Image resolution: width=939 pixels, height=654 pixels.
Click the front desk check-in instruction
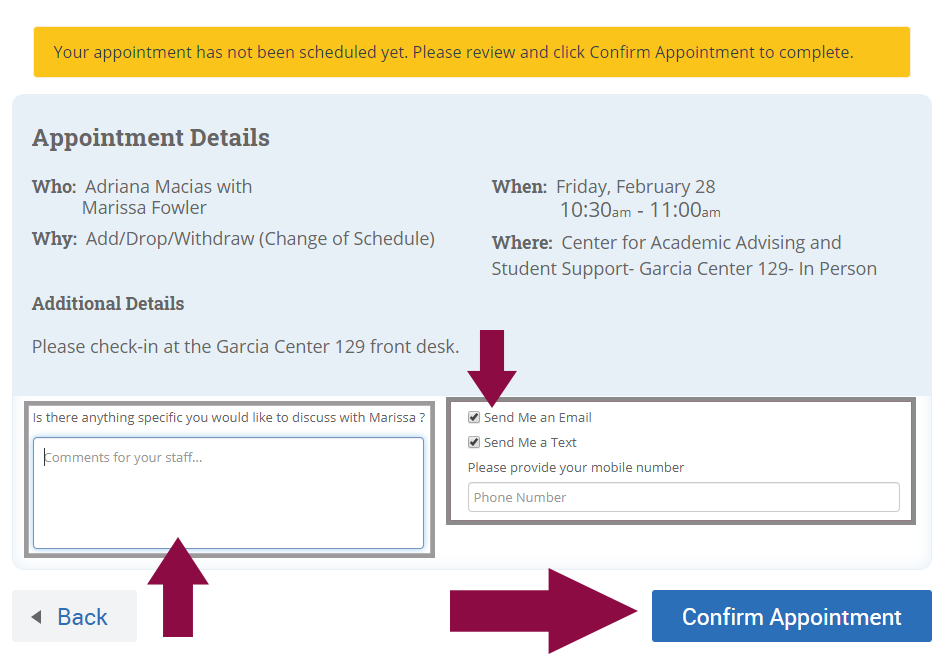coord(245,347)
